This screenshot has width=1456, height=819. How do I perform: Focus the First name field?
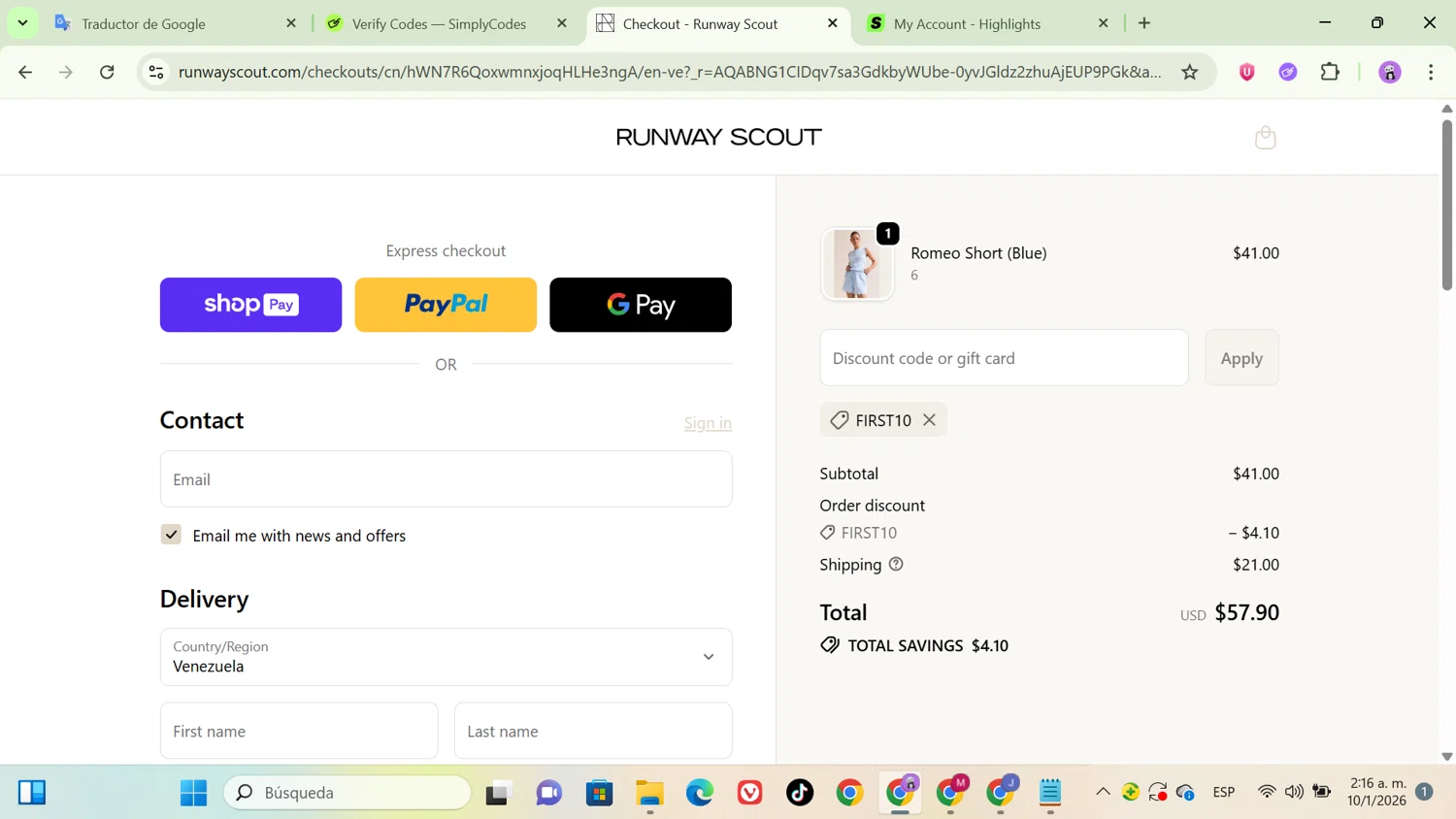[x=299, y=731]
